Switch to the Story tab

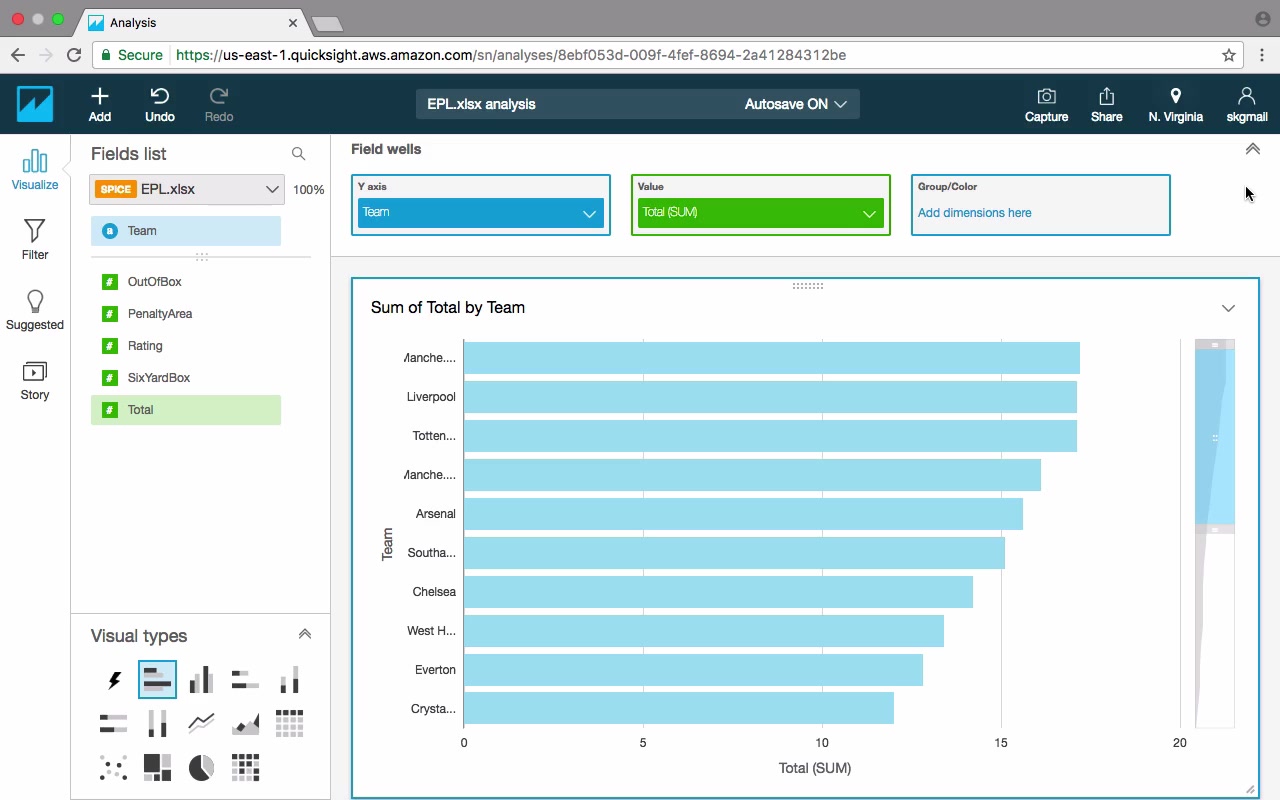pyautogui.click(x=35, y=380)
